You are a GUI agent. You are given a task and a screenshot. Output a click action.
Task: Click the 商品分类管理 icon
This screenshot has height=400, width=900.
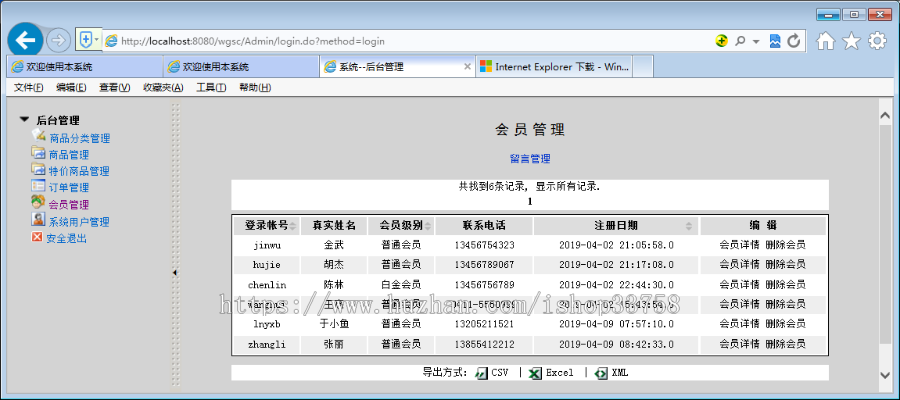tap(38, 136)
